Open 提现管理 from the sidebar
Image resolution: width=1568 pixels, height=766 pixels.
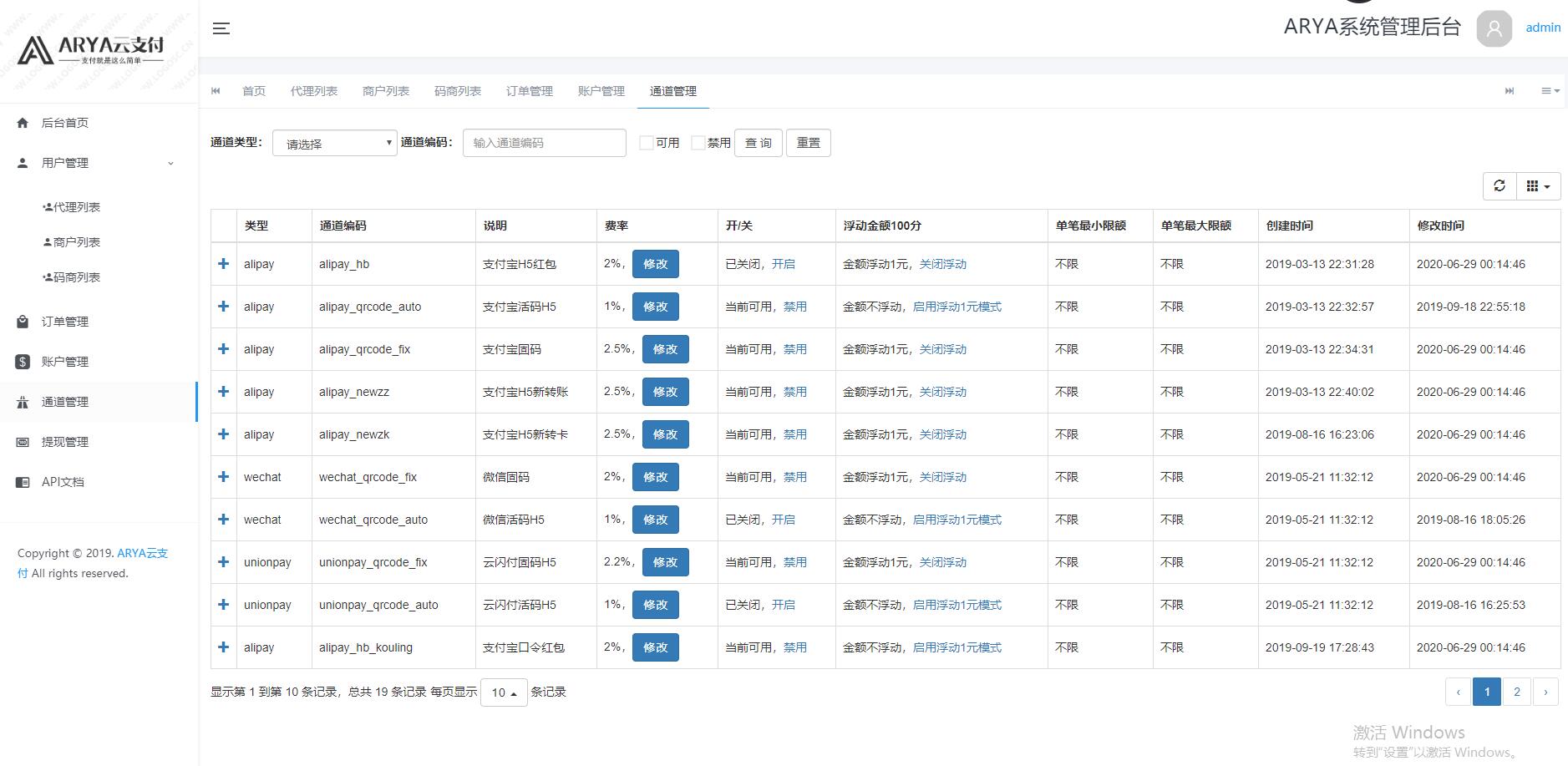point(23,442)
